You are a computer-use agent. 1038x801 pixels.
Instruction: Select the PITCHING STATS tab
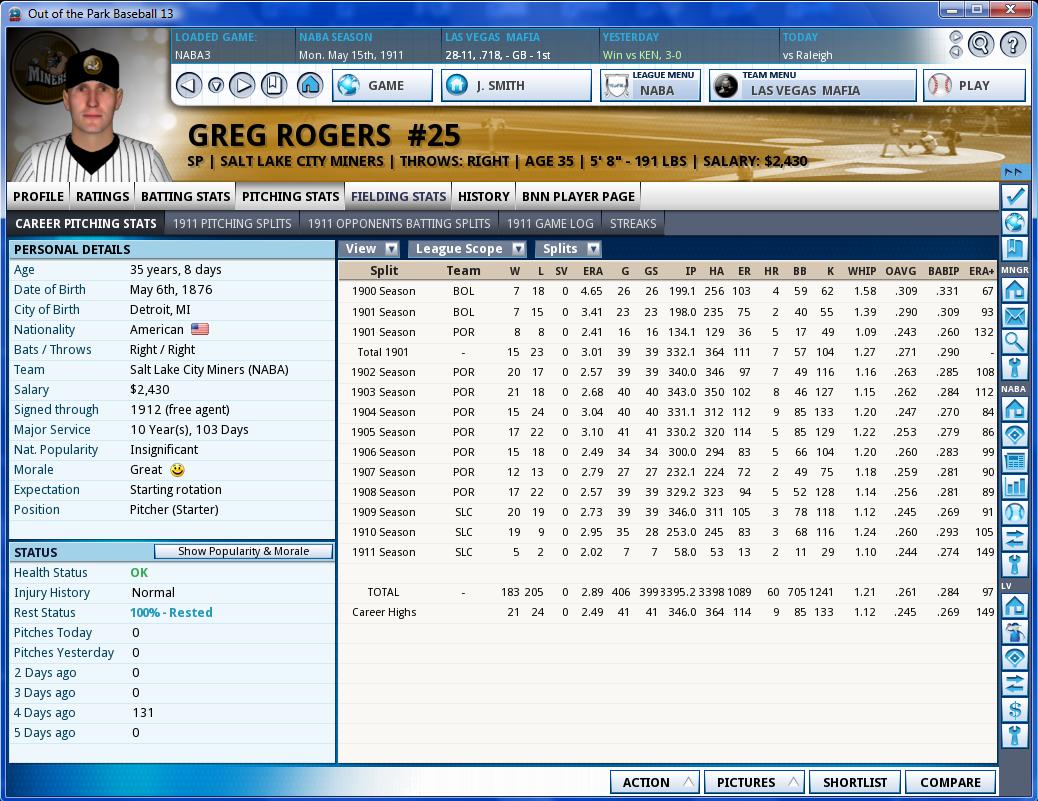[290, 197]
